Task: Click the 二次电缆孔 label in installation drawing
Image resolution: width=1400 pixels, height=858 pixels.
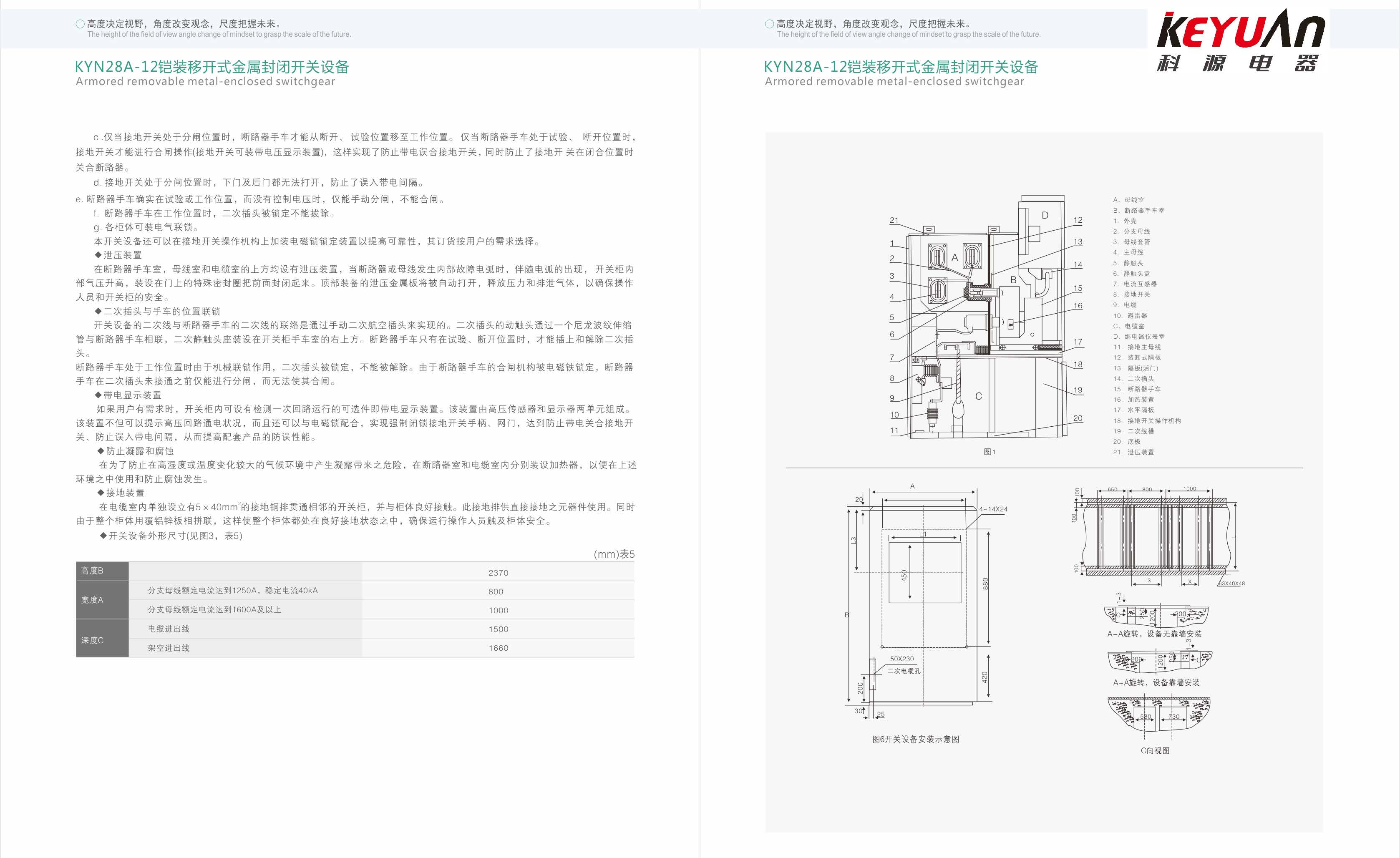Action: [x=904, y=671]
